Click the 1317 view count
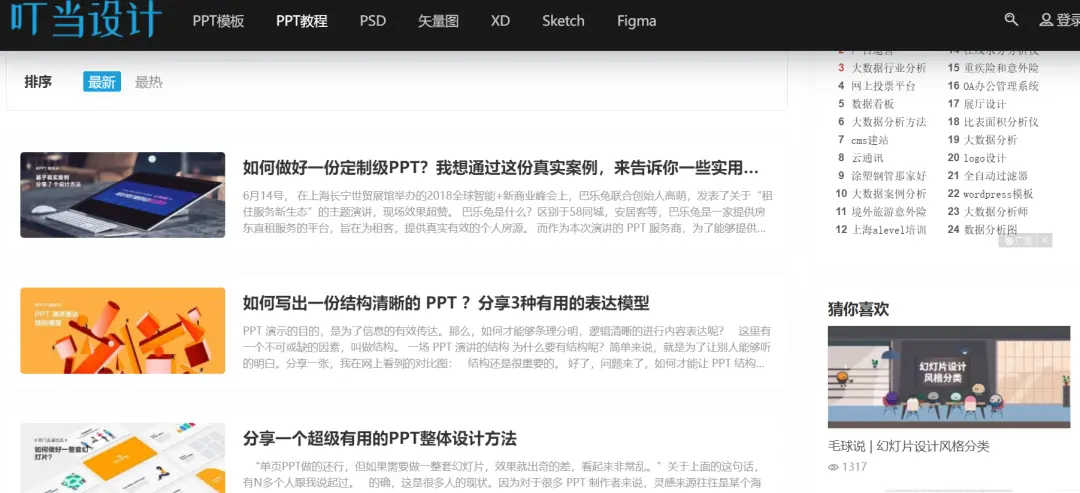This screenshot has width=1080, height=493. (x=854, y=467)
